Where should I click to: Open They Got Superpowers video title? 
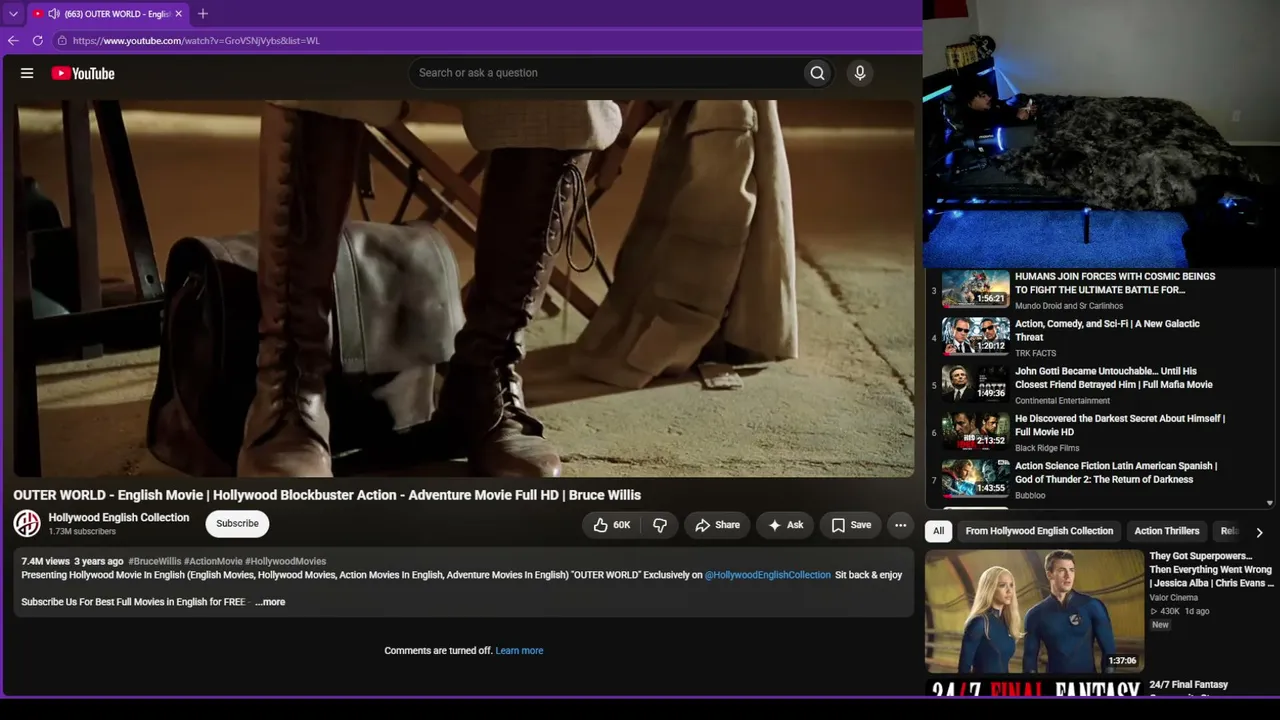pyautogui.click(x=1210, y=569)
